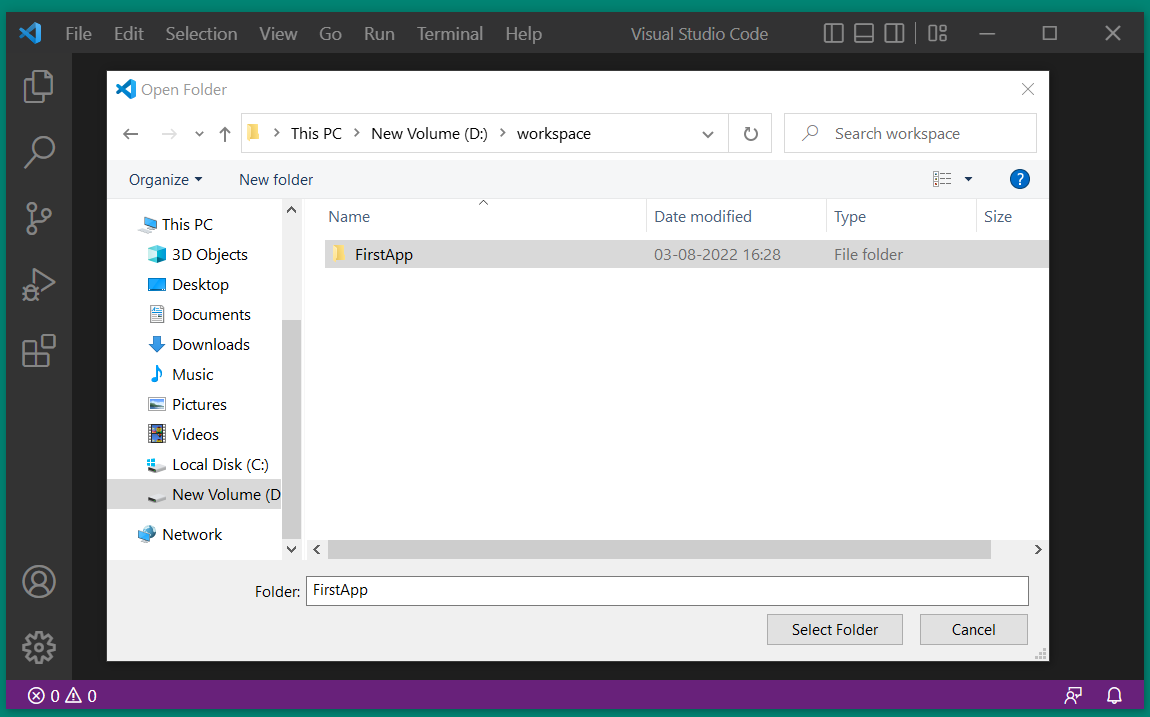Cancel the Open Folder dialog
Viewport: 1150px width, 717px height.
(973, 630)
